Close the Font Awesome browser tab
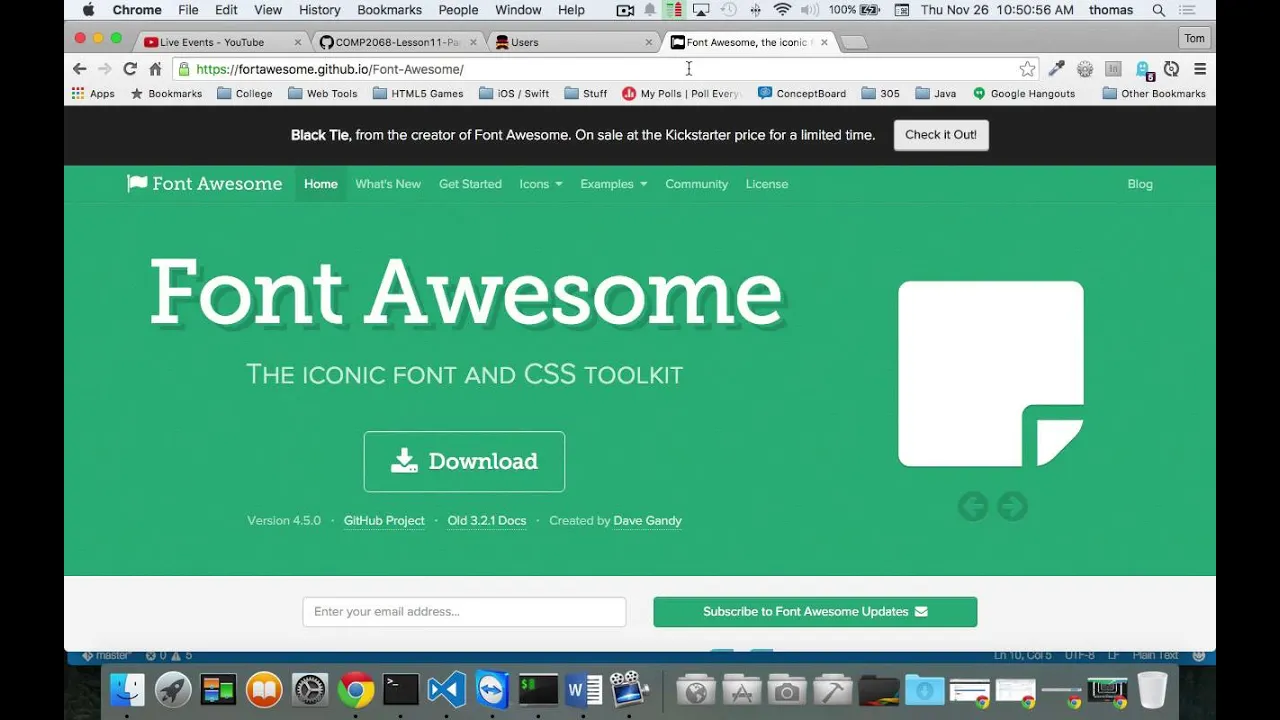 (824, 42)
